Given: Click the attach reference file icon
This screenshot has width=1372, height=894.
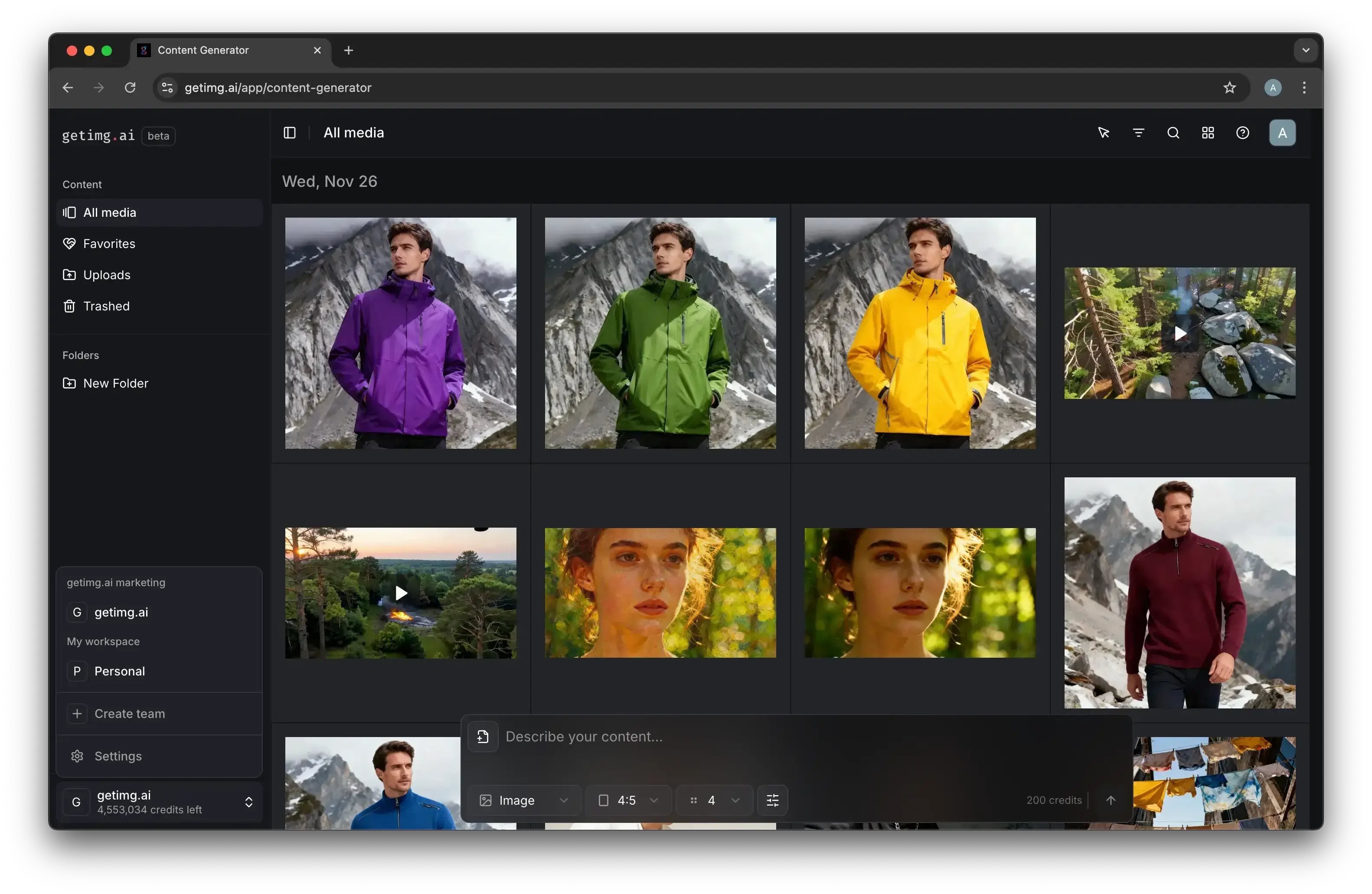Looking at the screenshot, I should click(x=483, y=737).
